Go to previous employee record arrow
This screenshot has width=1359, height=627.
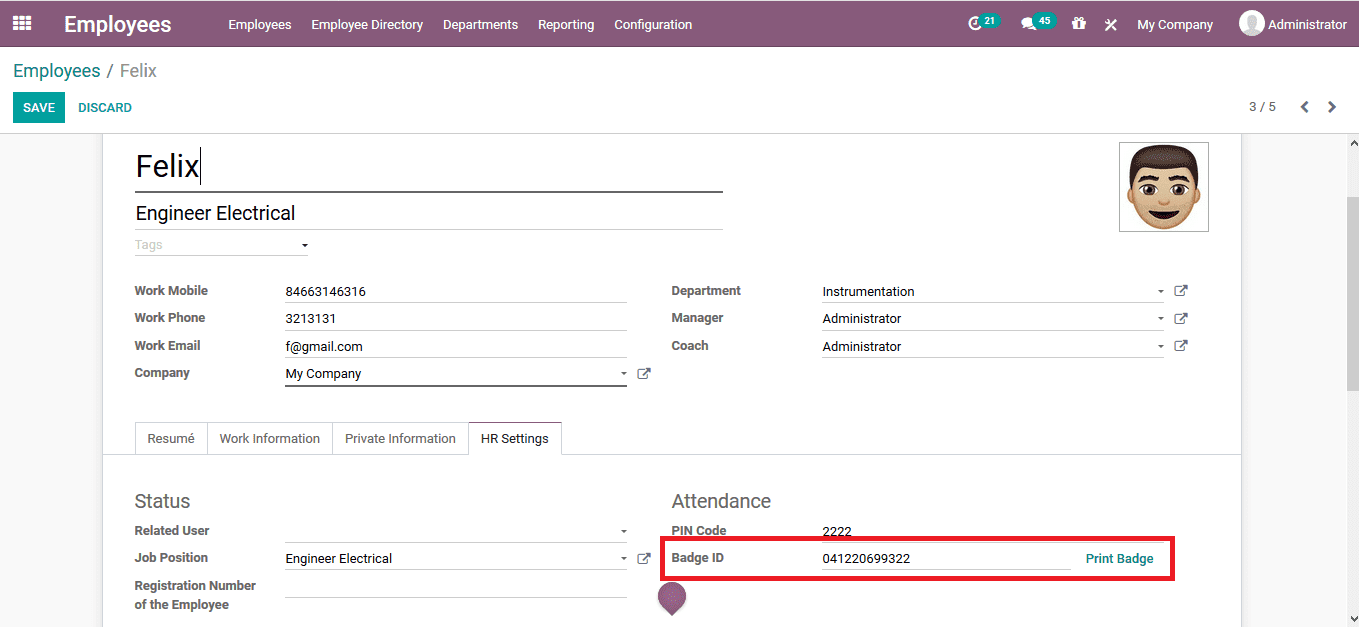(x=1304, y=107)
